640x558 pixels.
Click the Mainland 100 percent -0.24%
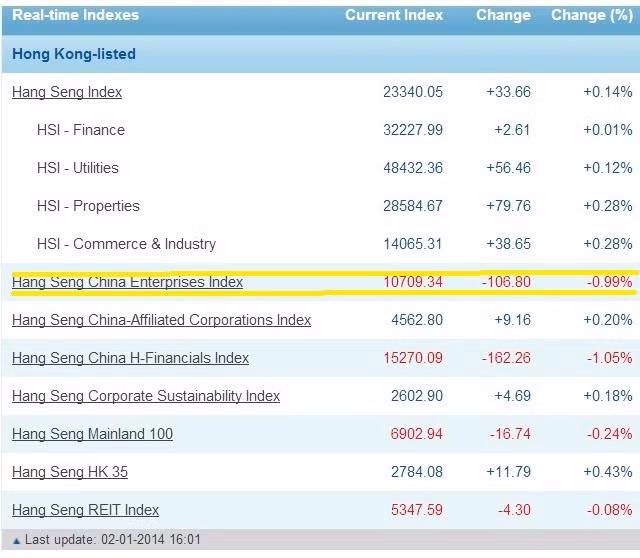point(609,434)
